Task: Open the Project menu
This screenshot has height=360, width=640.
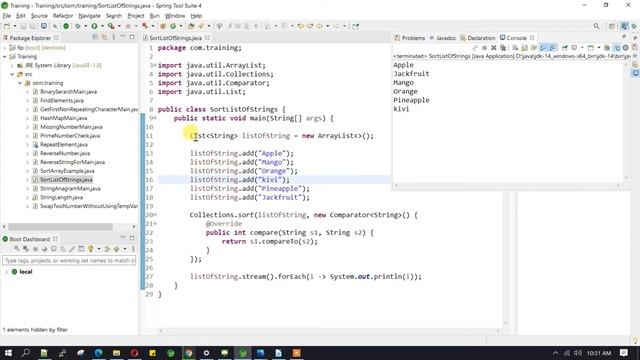Action: [x=136, y=16]
